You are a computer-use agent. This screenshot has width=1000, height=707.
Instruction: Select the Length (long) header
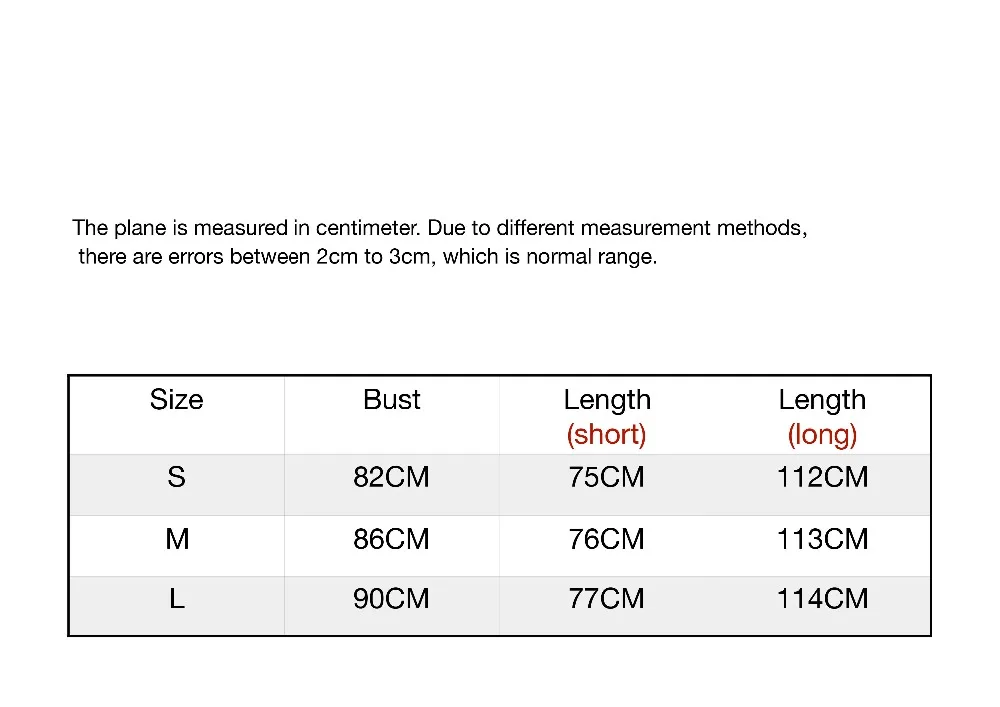(822, 417)
